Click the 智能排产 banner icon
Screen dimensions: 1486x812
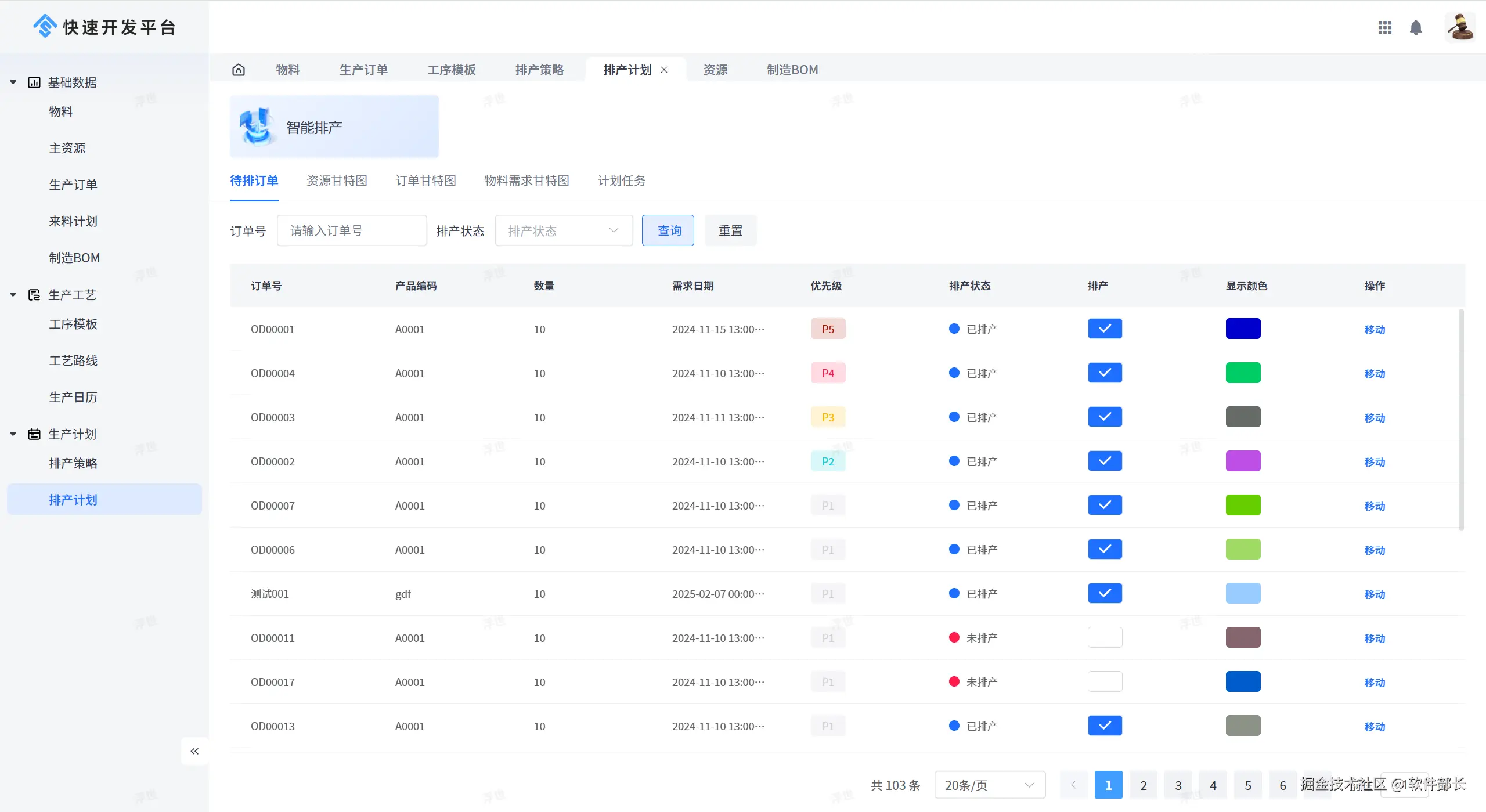(x=257, y=127)
